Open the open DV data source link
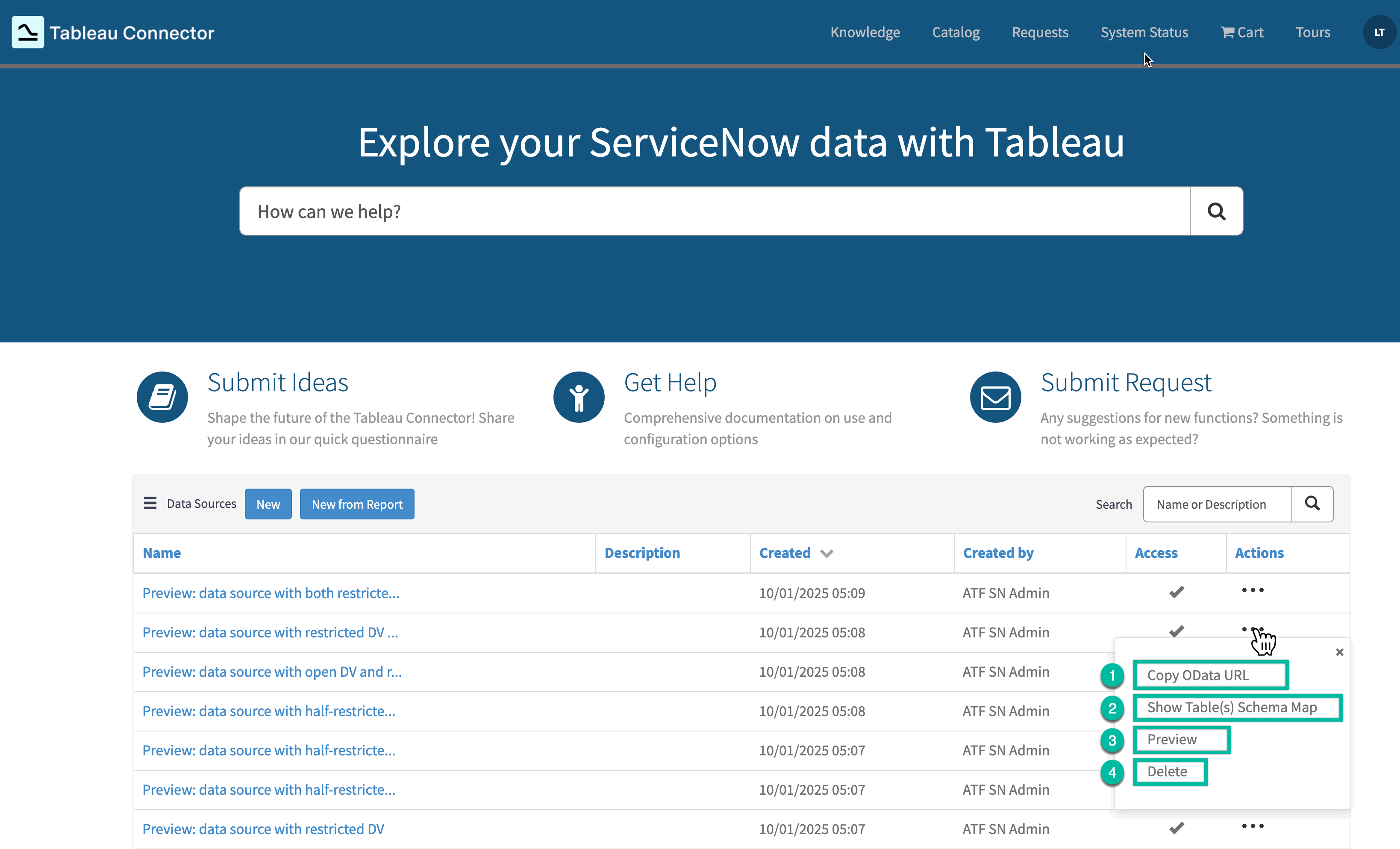 tap(272, 671)
